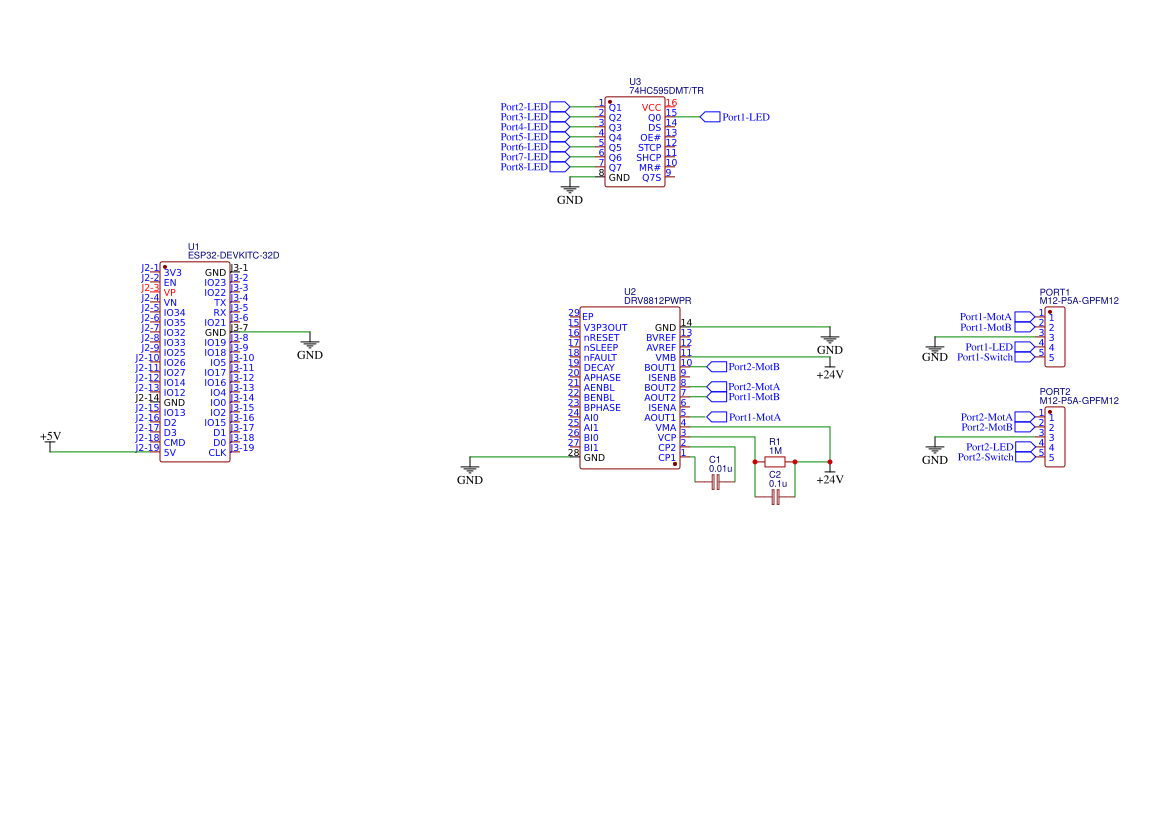Select the Port1-MotB net flag at AOUT2

click(x=743, y=397)
